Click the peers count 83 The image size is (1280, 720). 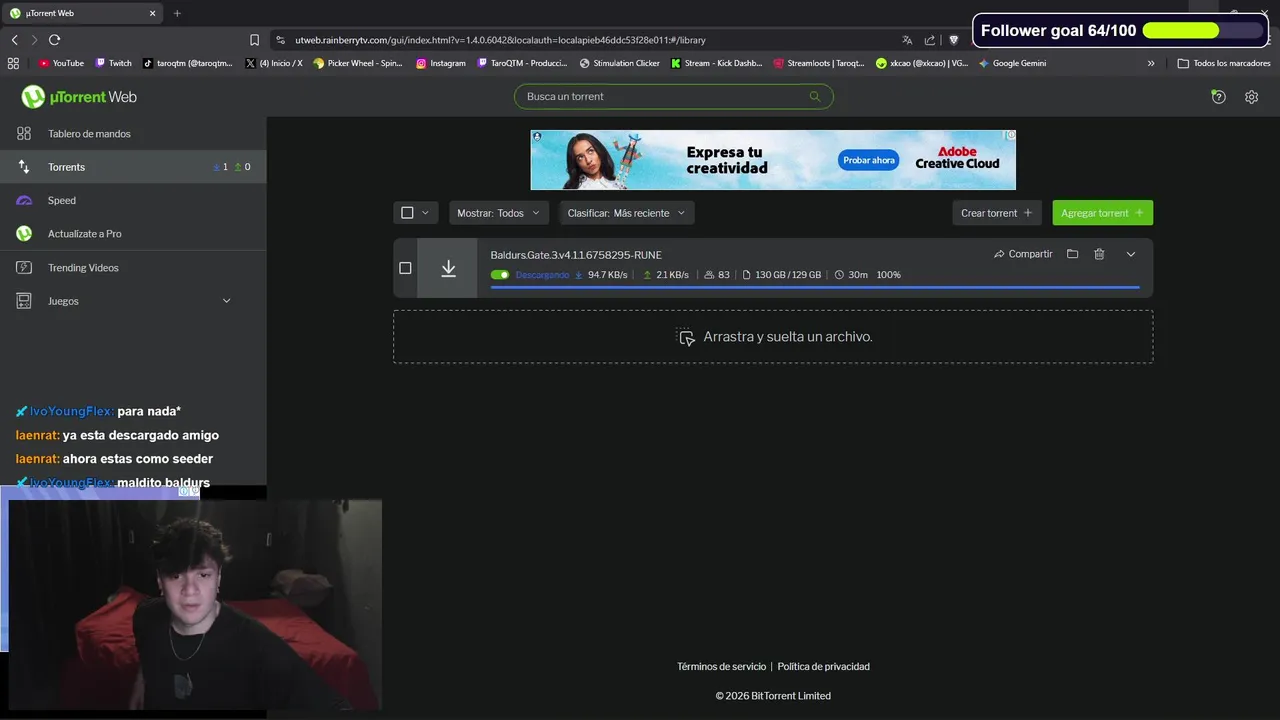[724, 275]
